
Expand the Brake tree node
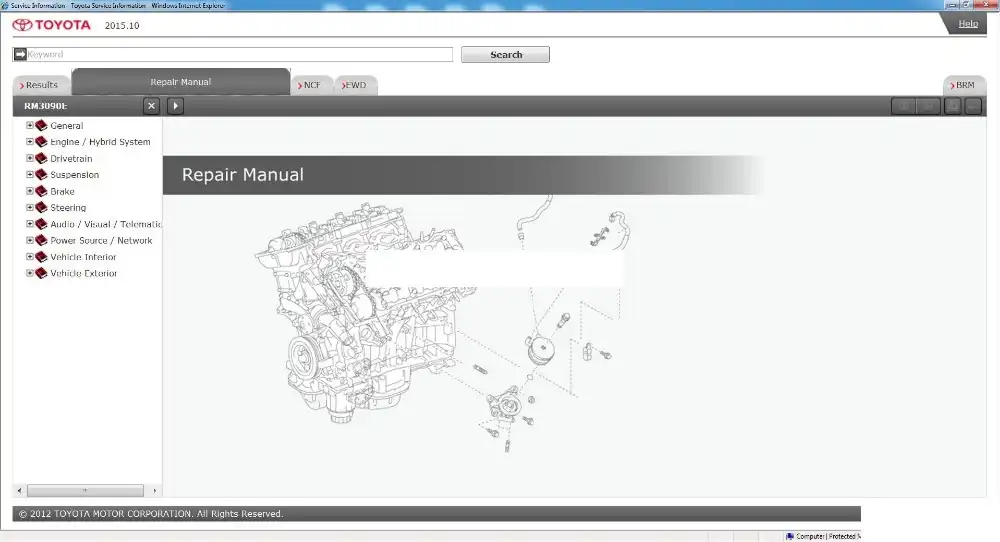pyautogui.click(x=29, y=191)
